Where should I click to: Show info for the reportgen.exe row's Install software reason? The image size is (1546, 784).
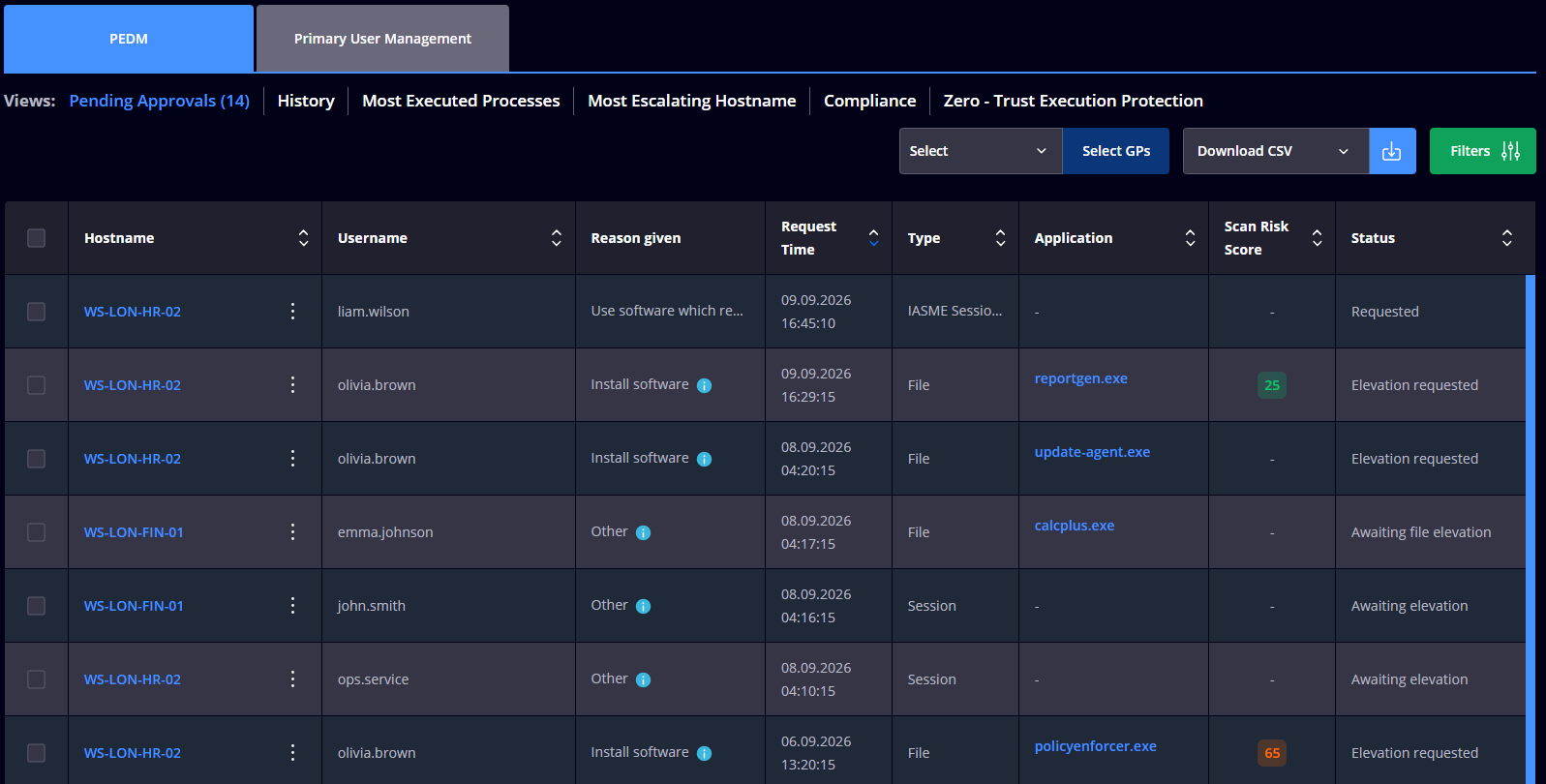[x=705, y=385]
